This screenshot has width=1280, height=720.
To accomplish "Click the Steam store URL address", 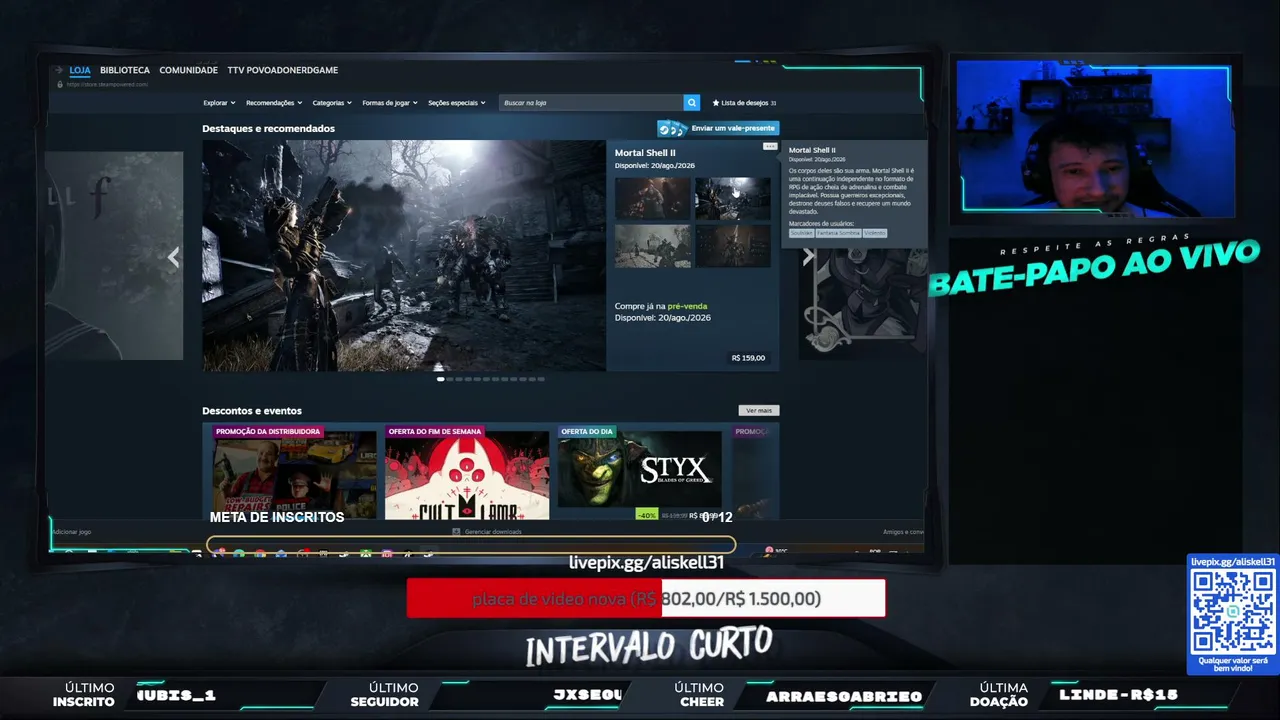I will click(107, 84).
